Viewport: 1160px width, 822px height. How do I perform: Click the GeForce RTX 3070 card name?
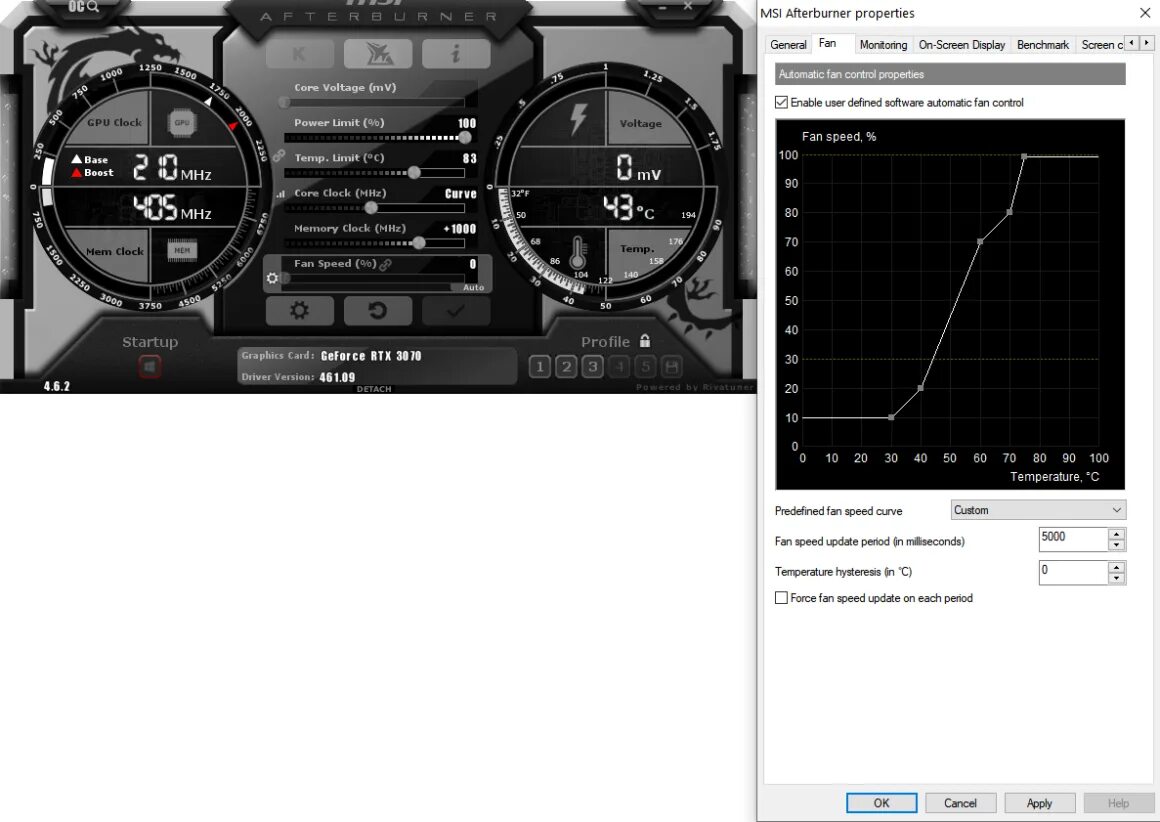(371, 356)
